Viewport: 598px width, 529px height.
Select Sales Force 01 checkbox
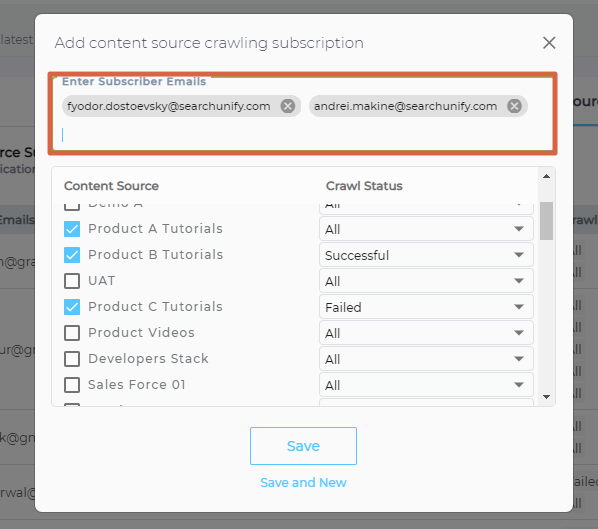click(x=72, y=384)
